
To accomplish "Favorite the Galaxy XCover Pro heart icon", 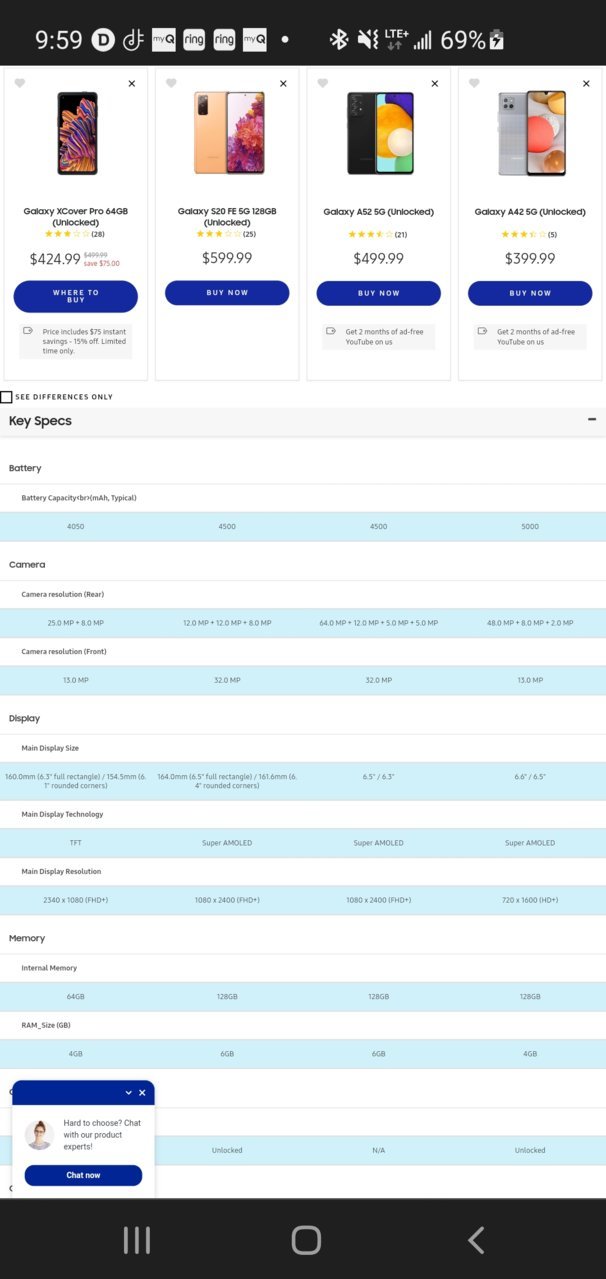I will [19, 83].
